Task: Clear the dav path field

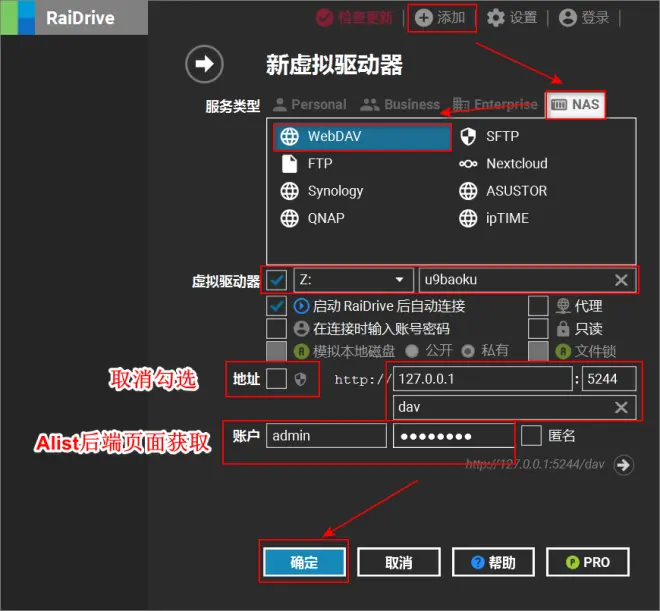Action: click(621, 407)
